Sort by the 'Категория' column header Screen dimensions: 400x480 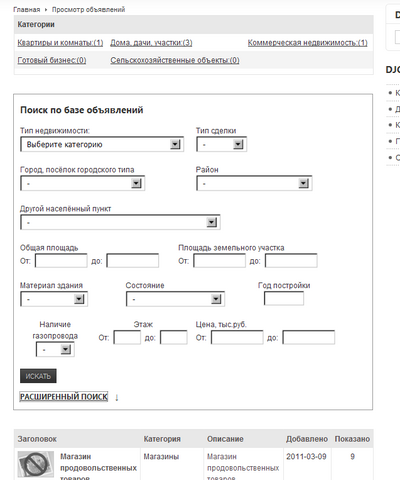162,439
